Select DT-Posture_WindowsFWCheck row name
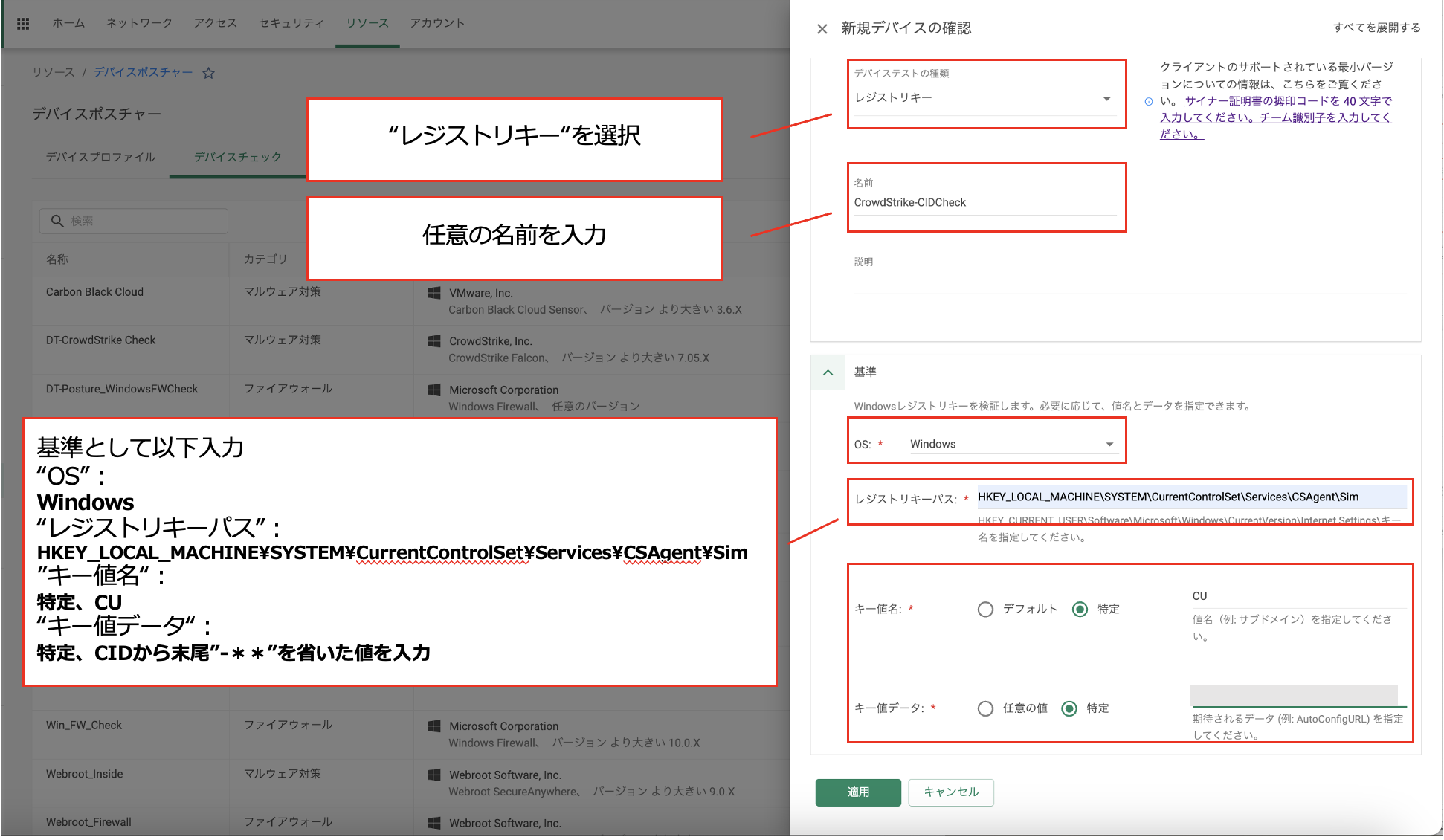This screenshot has height=840, width=1444. pyautogui.click(x=122, y=389)
